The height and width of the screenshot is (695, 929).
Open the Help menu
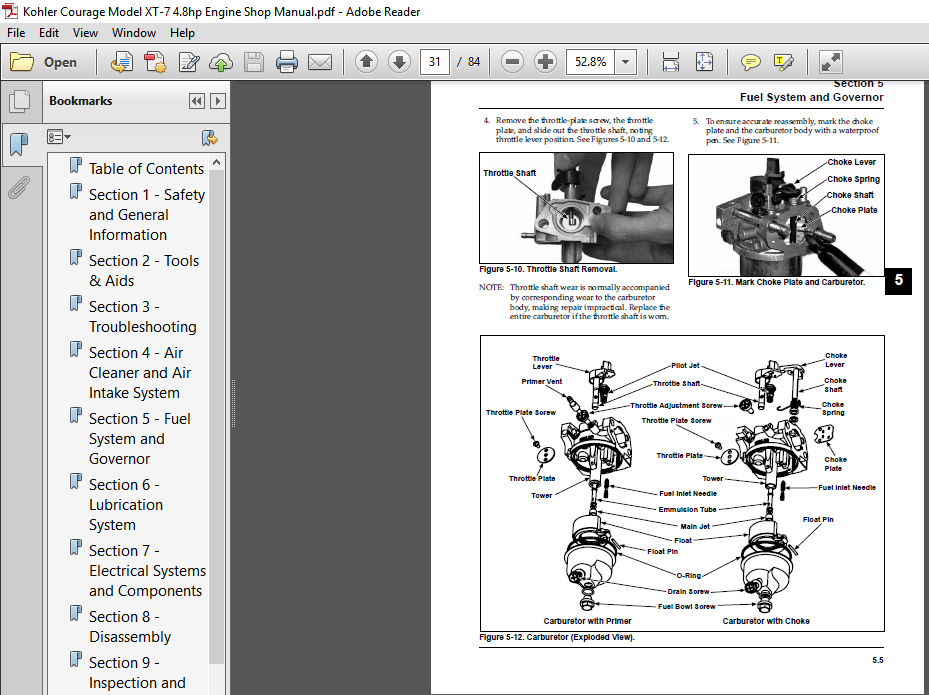point(182,33)
